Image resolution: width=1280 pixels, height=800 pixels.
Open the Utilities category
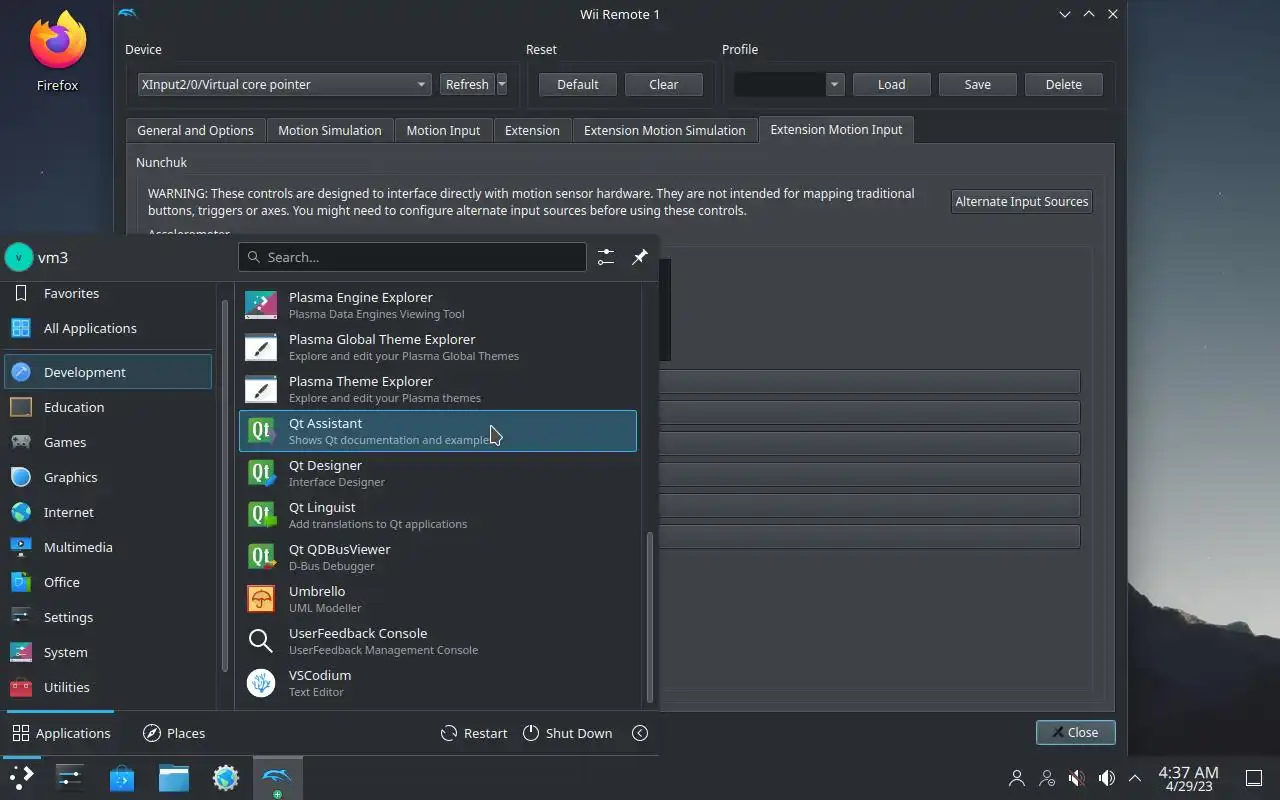108,687
